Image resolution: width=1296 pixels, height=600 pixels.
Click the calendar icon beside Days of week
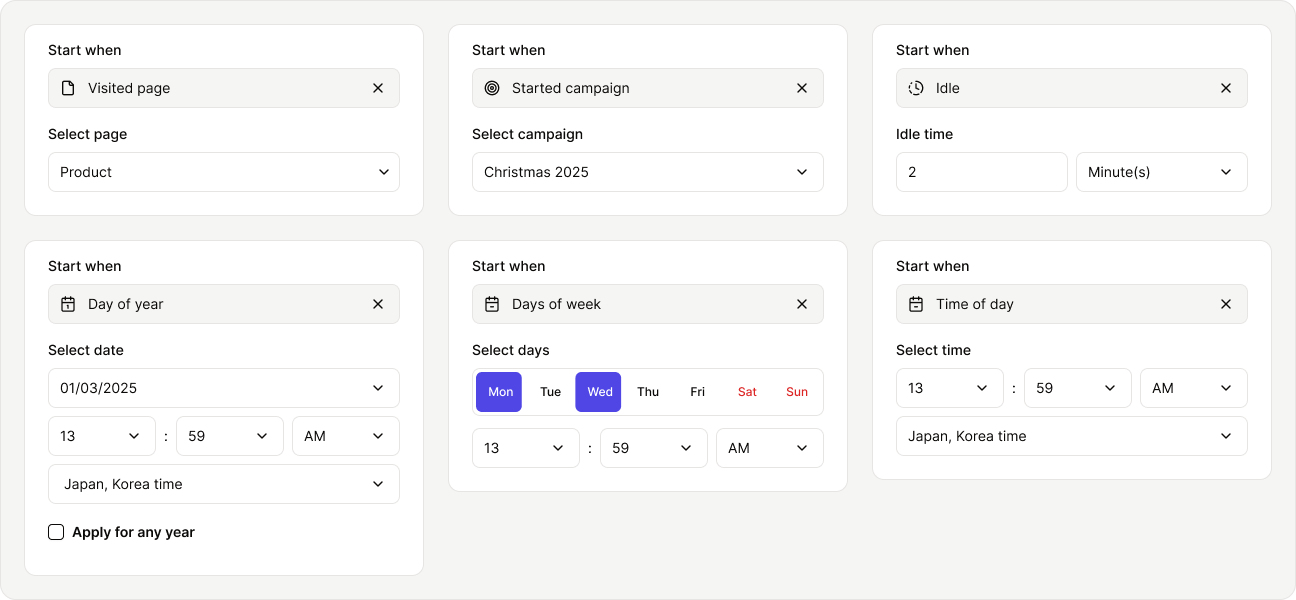point(492,304)
